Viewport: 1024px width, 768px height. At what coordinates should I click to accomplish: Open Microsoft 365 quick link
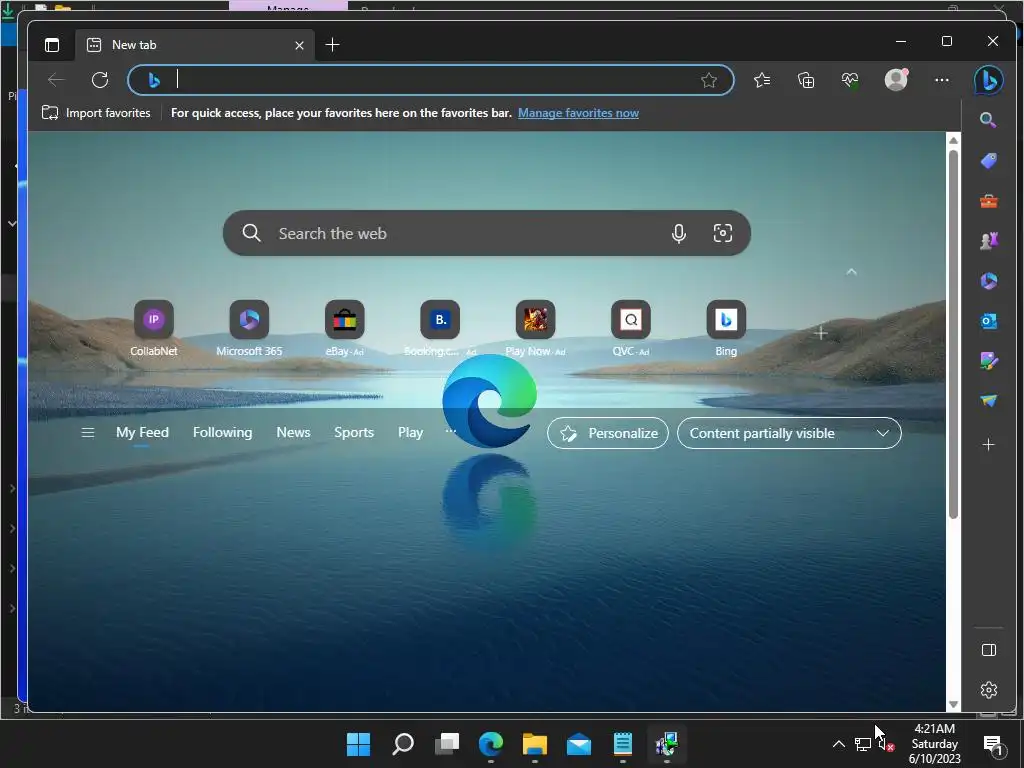249,328
